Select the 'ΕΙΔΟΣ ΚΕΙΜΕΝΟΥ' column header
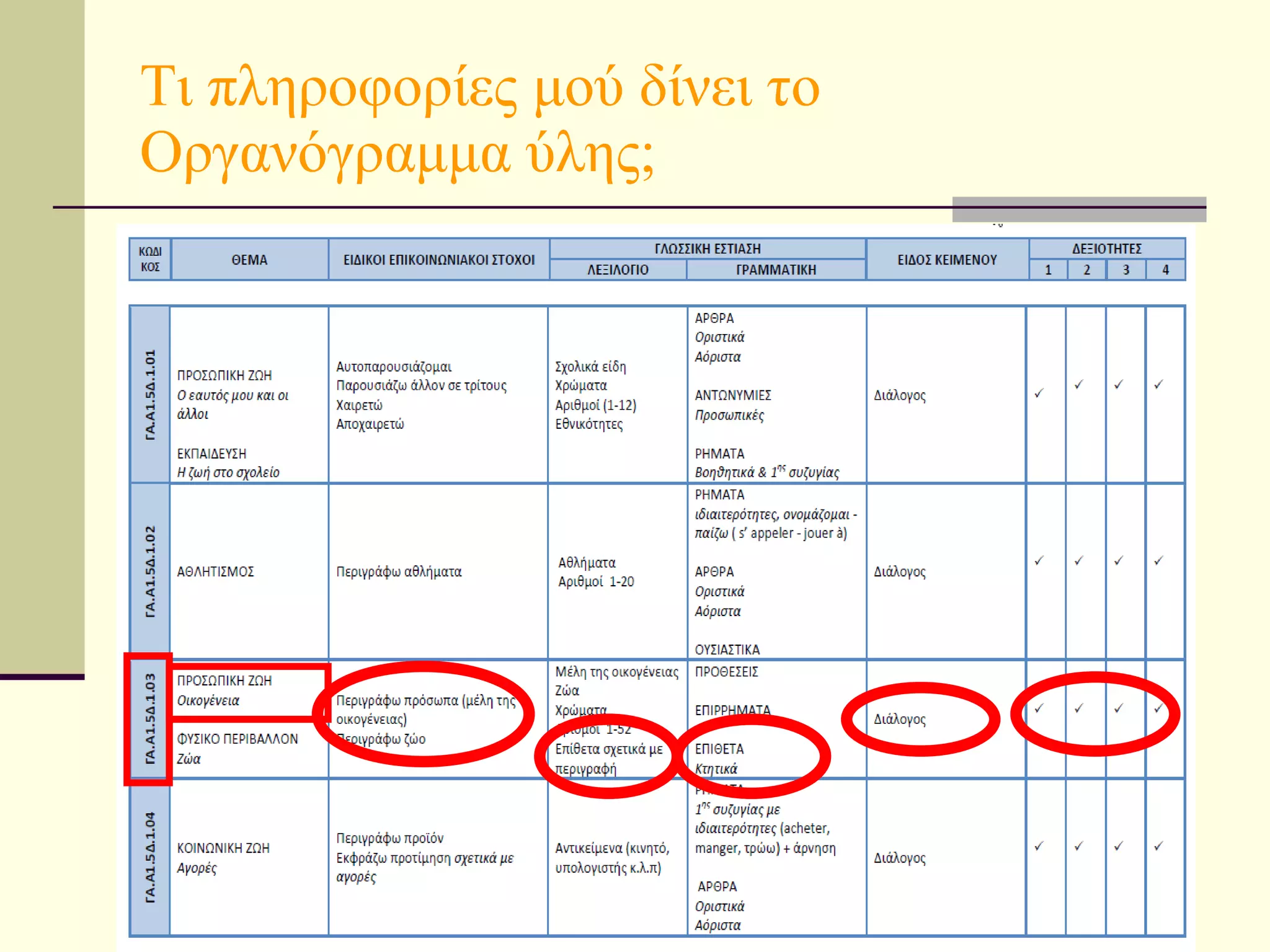The height and width of the screenshot is (952, 1270). point(947,260)
